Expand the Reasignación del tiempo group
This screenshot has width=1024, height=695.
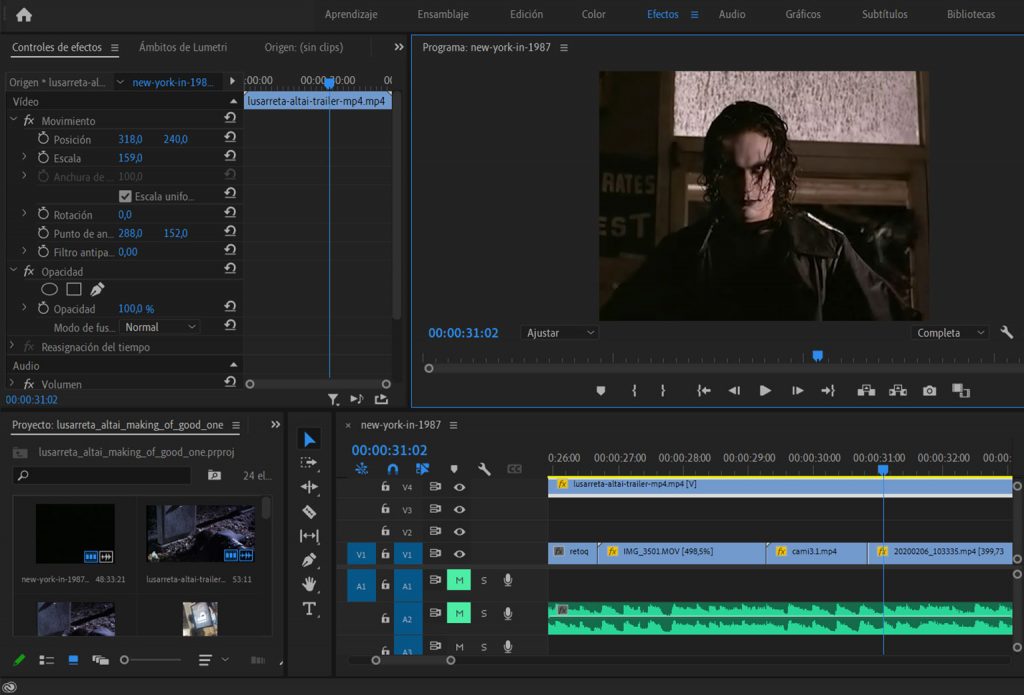click(12, 346)
